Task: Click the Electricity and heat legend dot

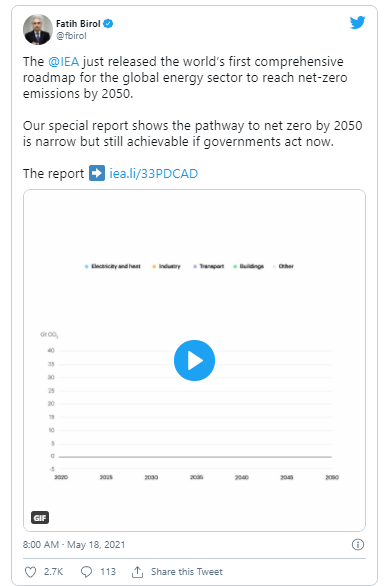Action: coord(86,266)
